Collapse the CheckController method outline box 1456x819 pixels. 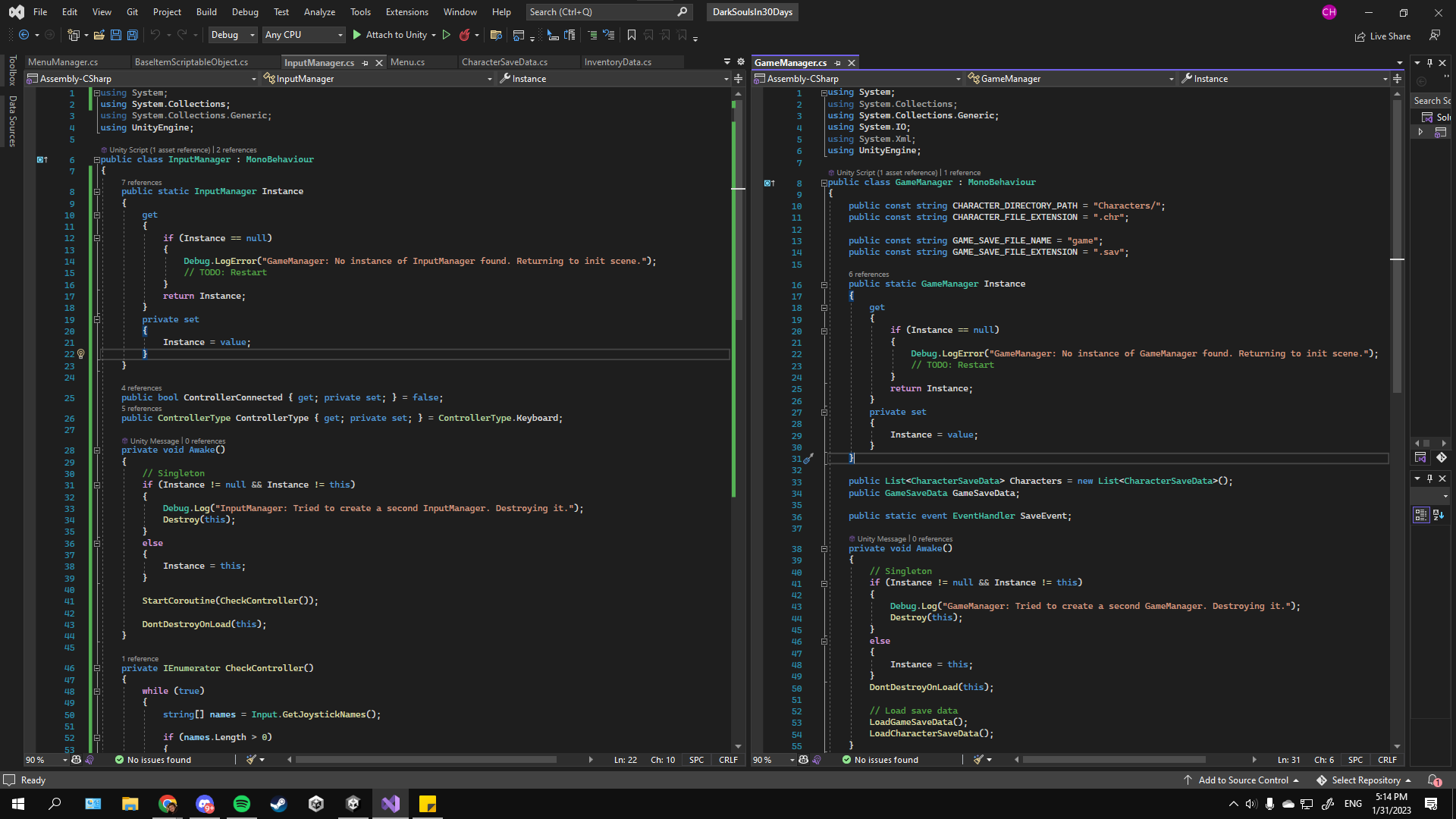(x=97, y=668)
